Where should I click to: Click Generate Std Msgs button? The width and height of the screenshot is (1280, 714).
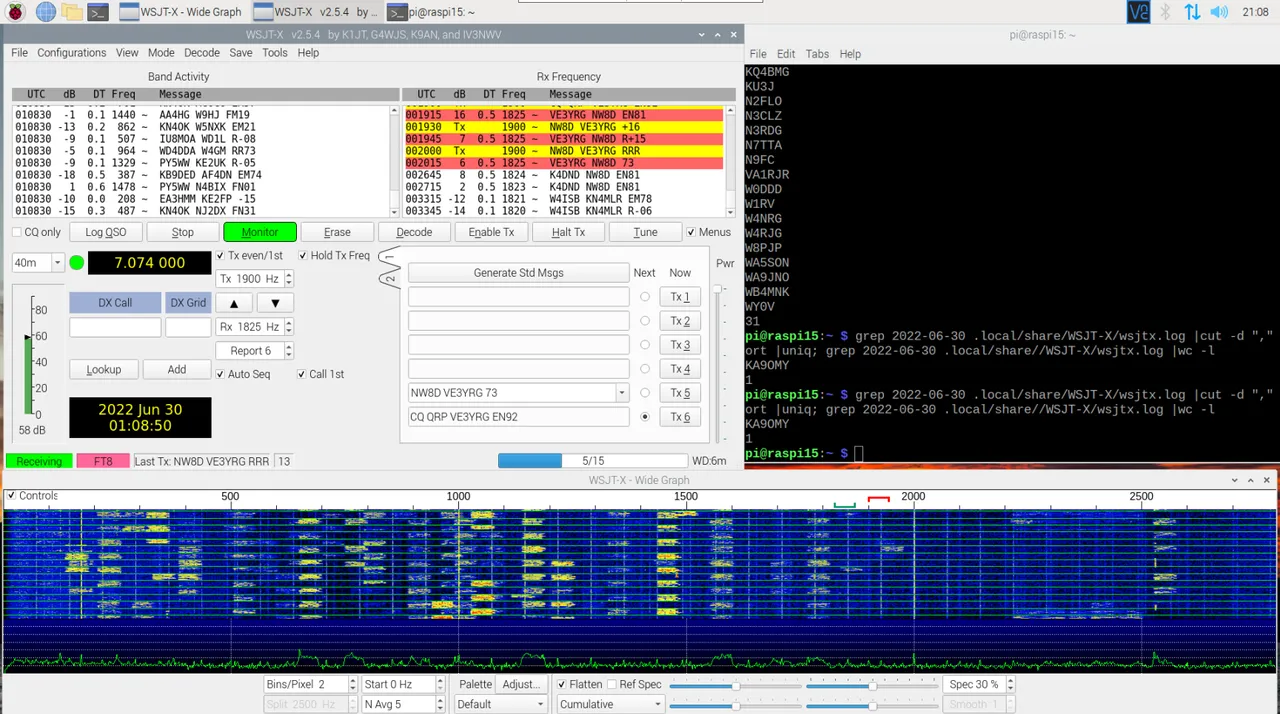(518, 273)
